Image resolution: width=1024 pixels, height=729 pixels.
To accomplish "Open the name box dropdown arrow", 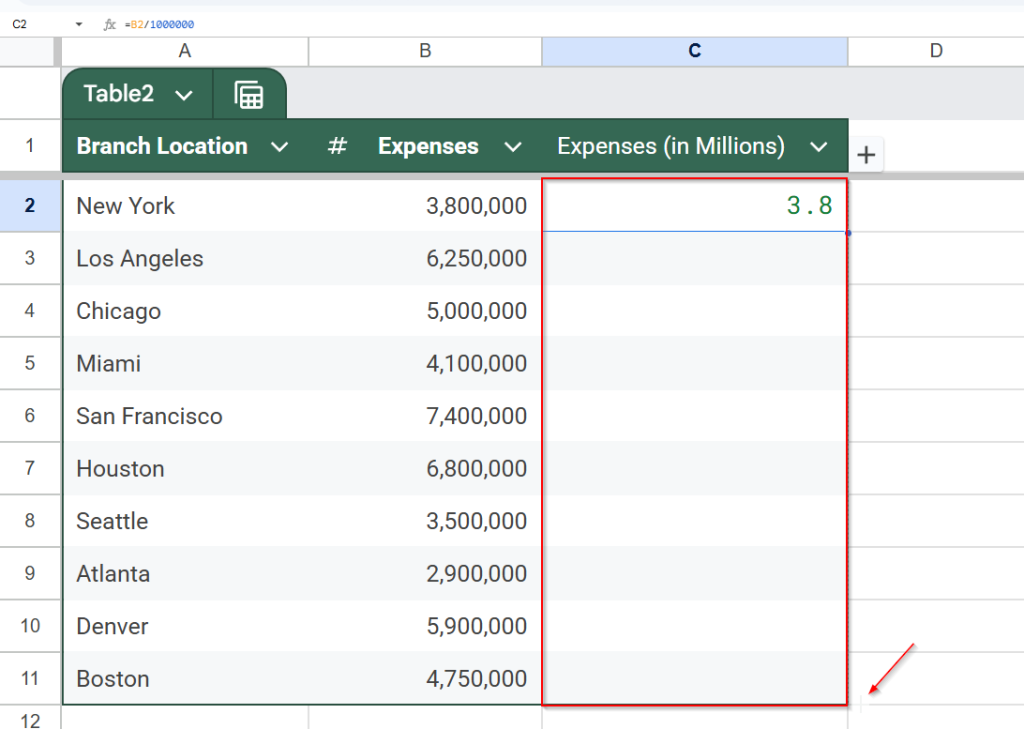I will pos(79,24).
